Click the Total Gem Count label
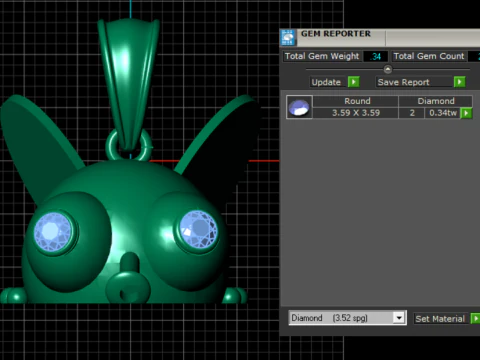This screenshot has height=360, width=480. pos(429,56)
